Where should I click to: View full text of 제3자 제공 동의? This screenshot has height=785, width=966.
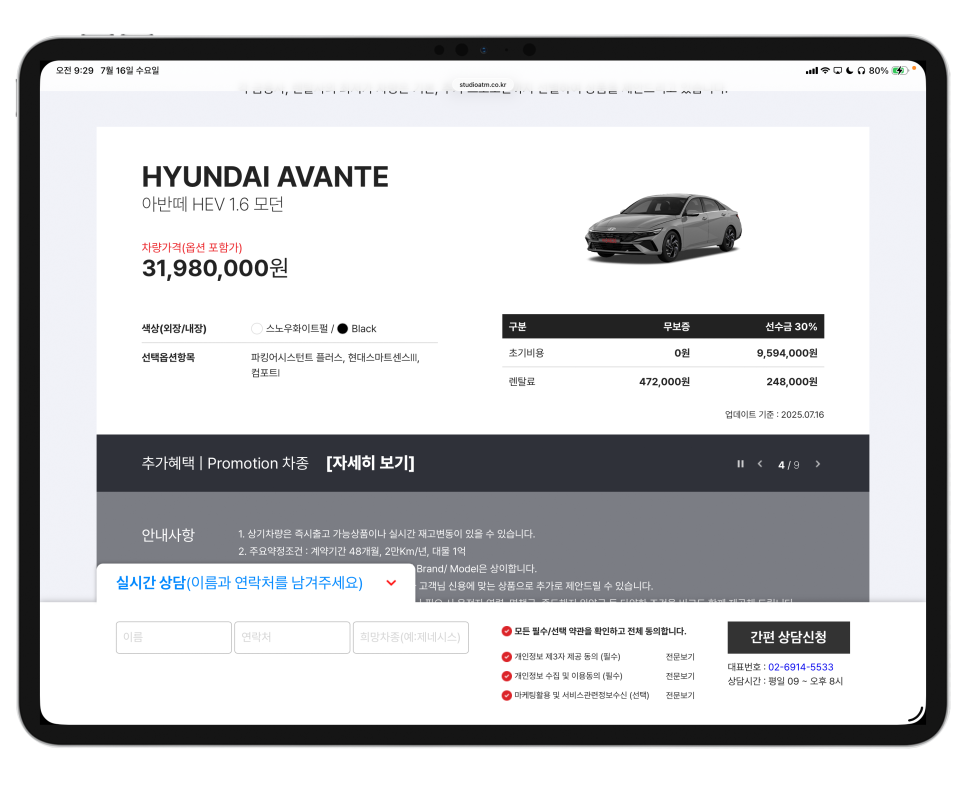click(680, 657)
